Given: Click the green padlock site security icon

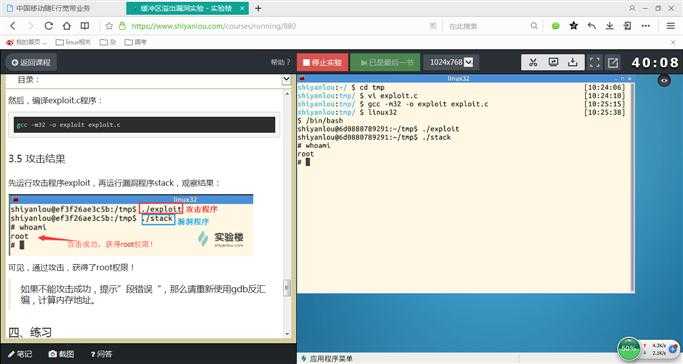Looking at the screenshot, I should point(122,26).
